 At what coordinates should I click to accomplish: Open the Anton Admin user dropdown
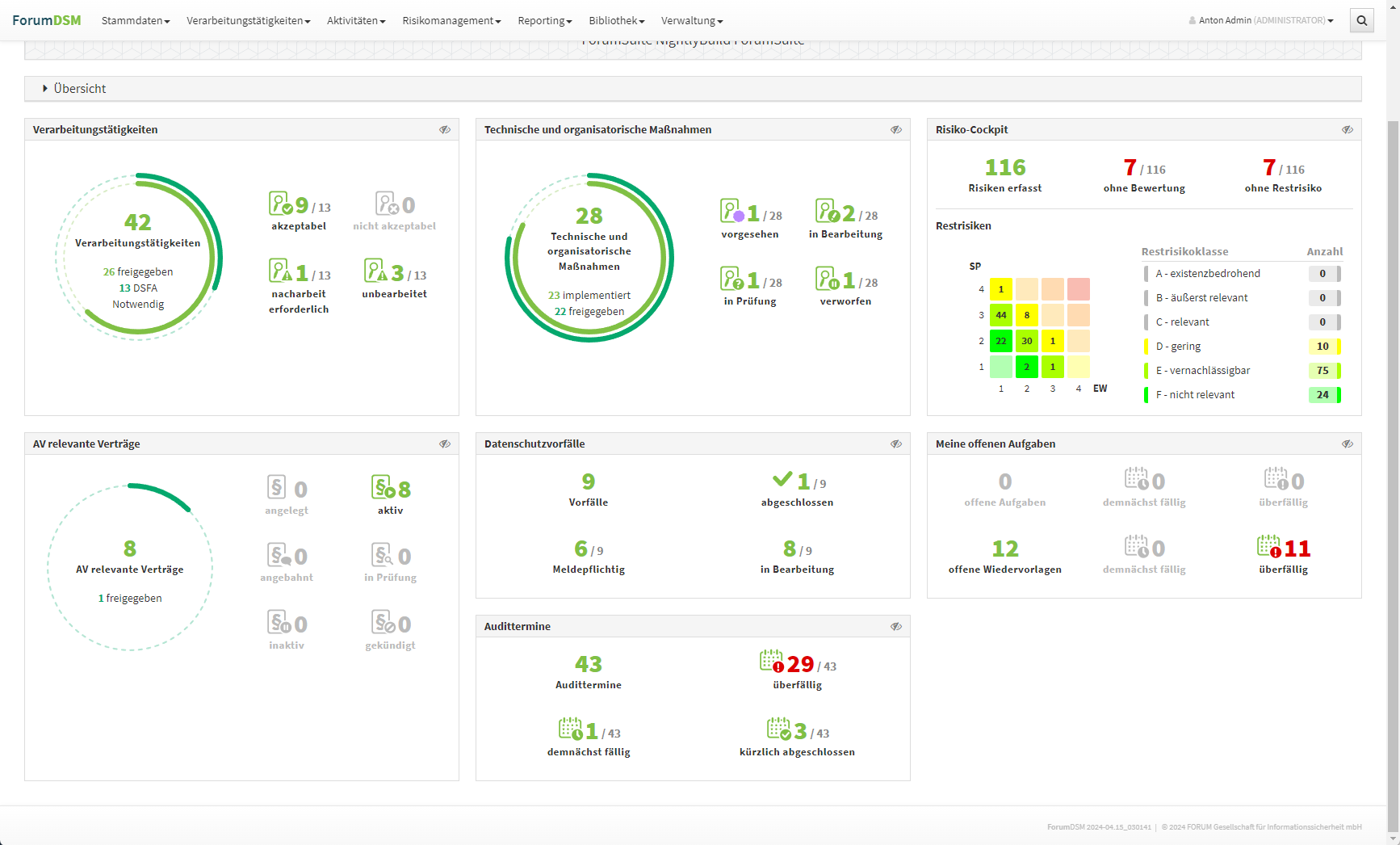[x=1260, y=21]
